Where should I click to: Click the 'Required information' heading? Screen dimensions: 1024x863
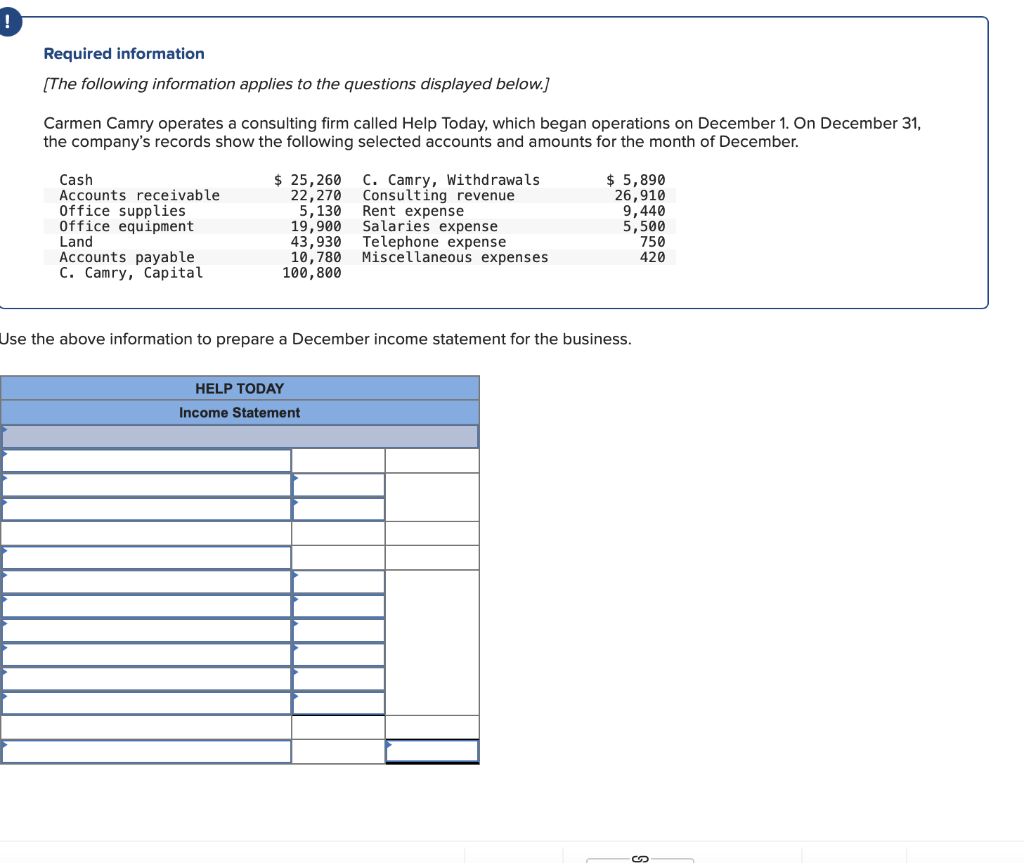click(124, 54)
